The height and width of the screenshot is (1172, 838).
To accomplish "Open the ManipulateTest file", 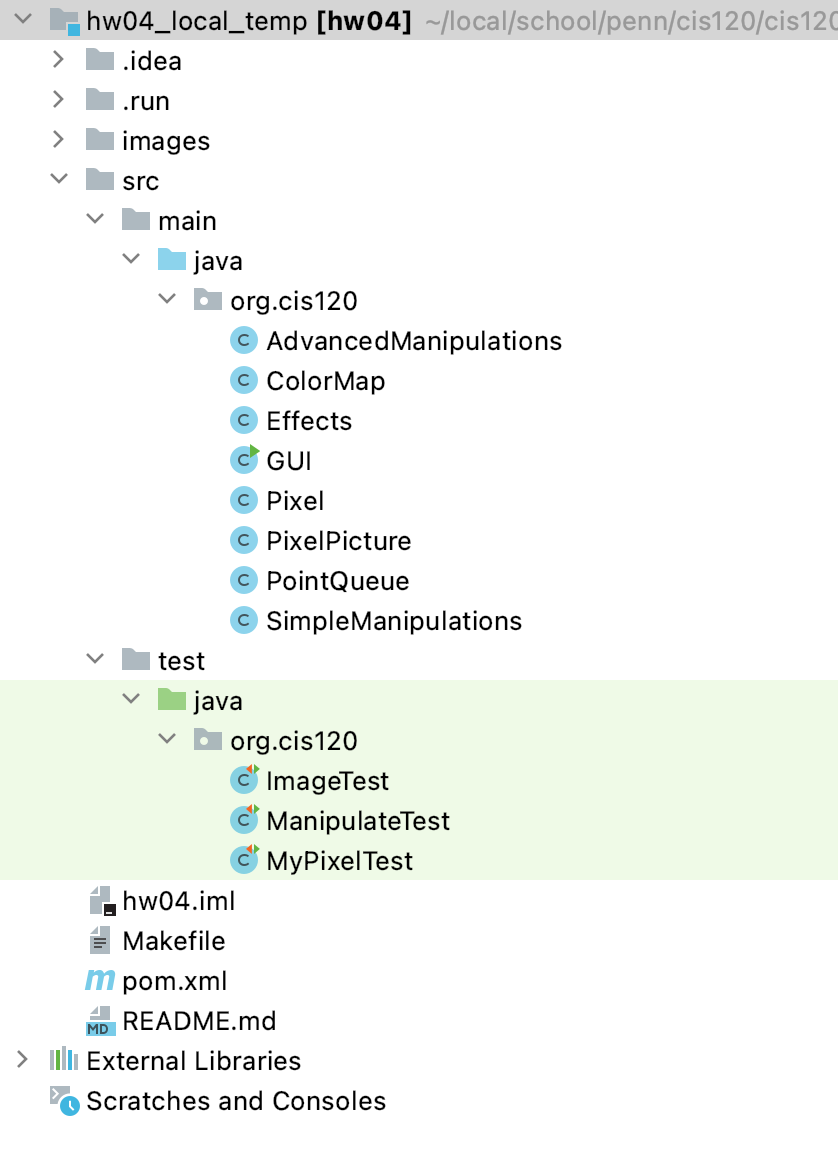I will [x=357, y=821].
